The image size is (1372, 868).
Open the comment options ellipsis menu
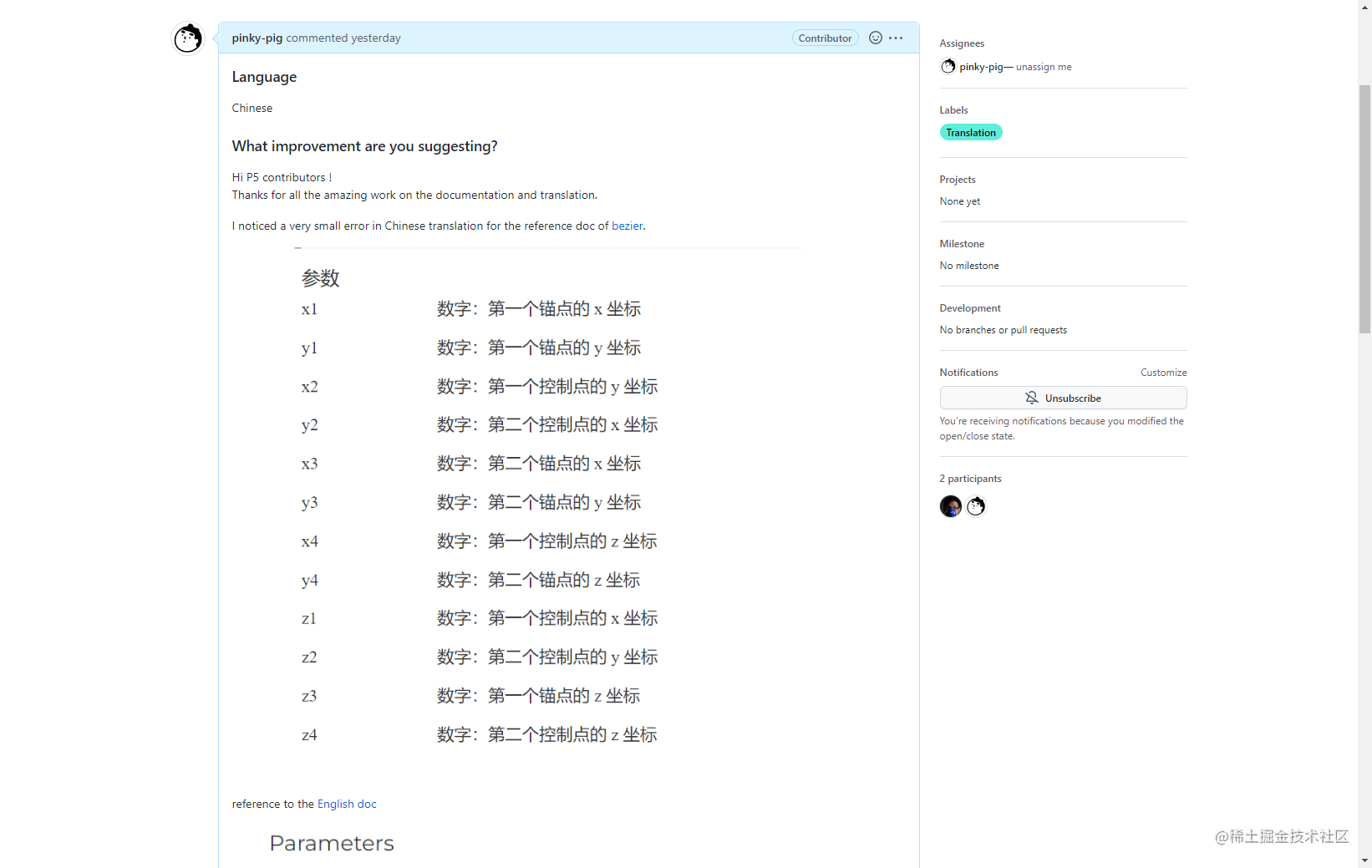896,38
